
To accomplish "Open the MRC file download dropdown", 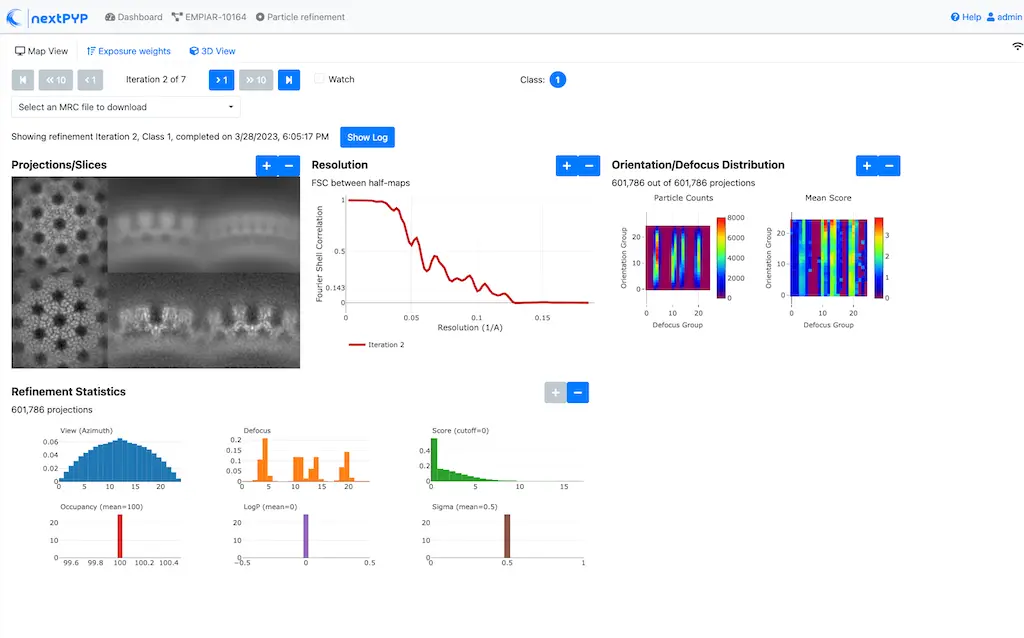I will (125, 107).
